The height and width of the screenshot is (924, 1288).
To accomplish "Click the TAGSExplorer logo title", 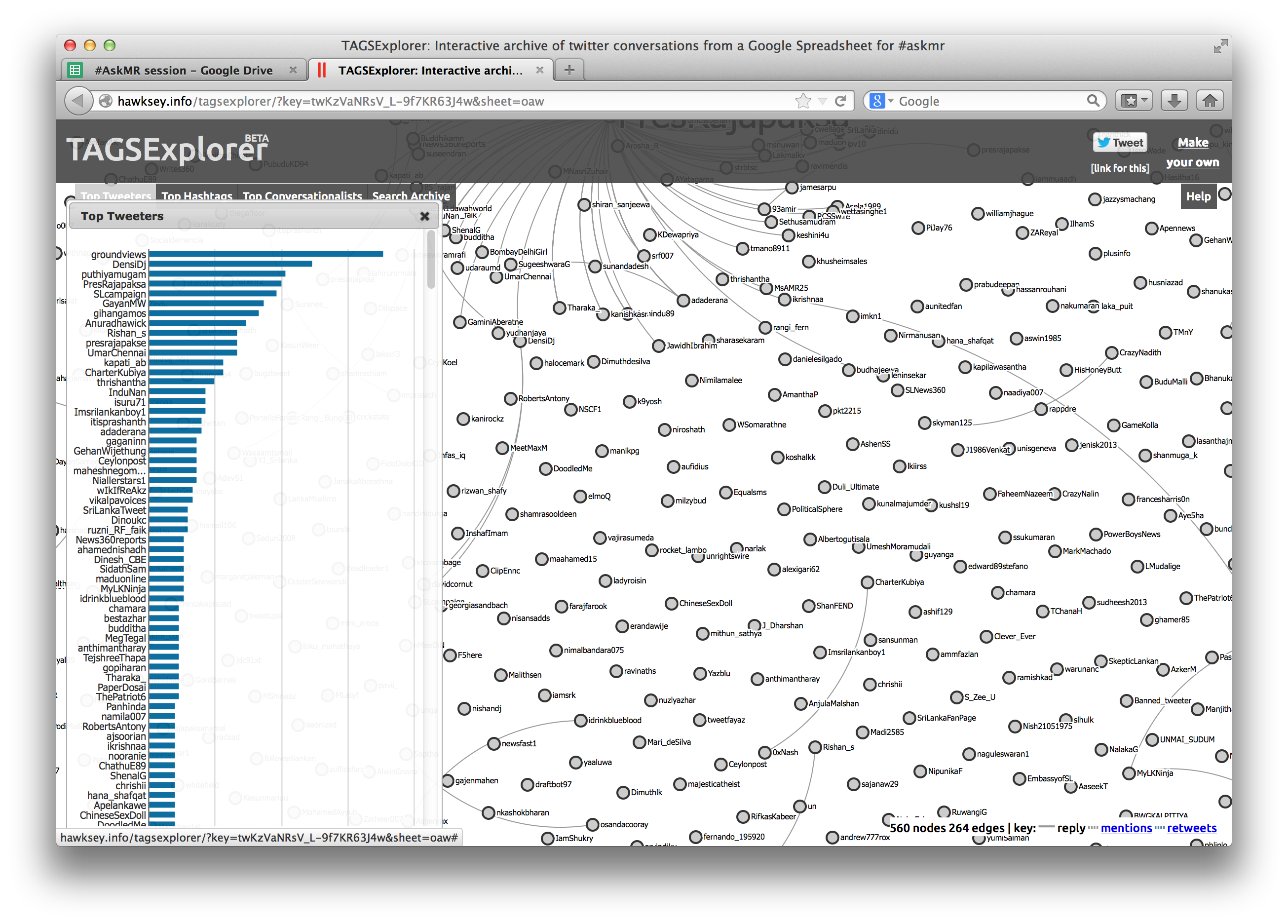I will click(x=167, y=150).
